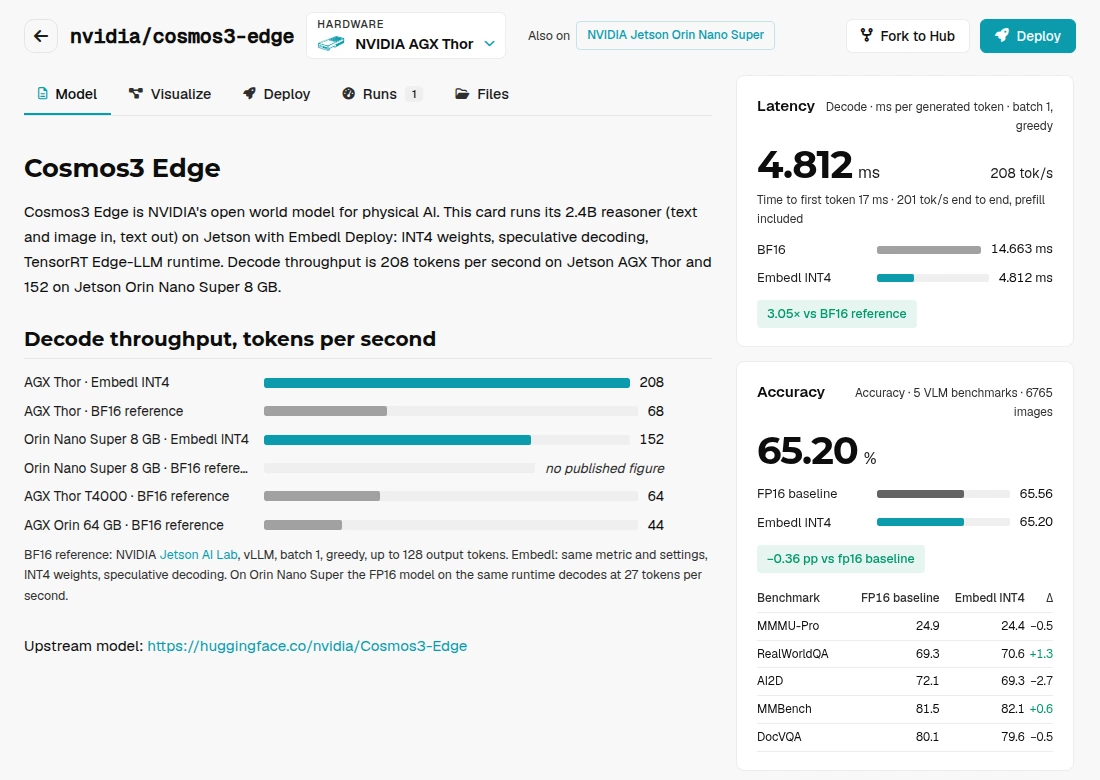The height and width of the screenshot is (780, 1100).
Task: Click the MMBench benchmark row label
Action: 784,709
